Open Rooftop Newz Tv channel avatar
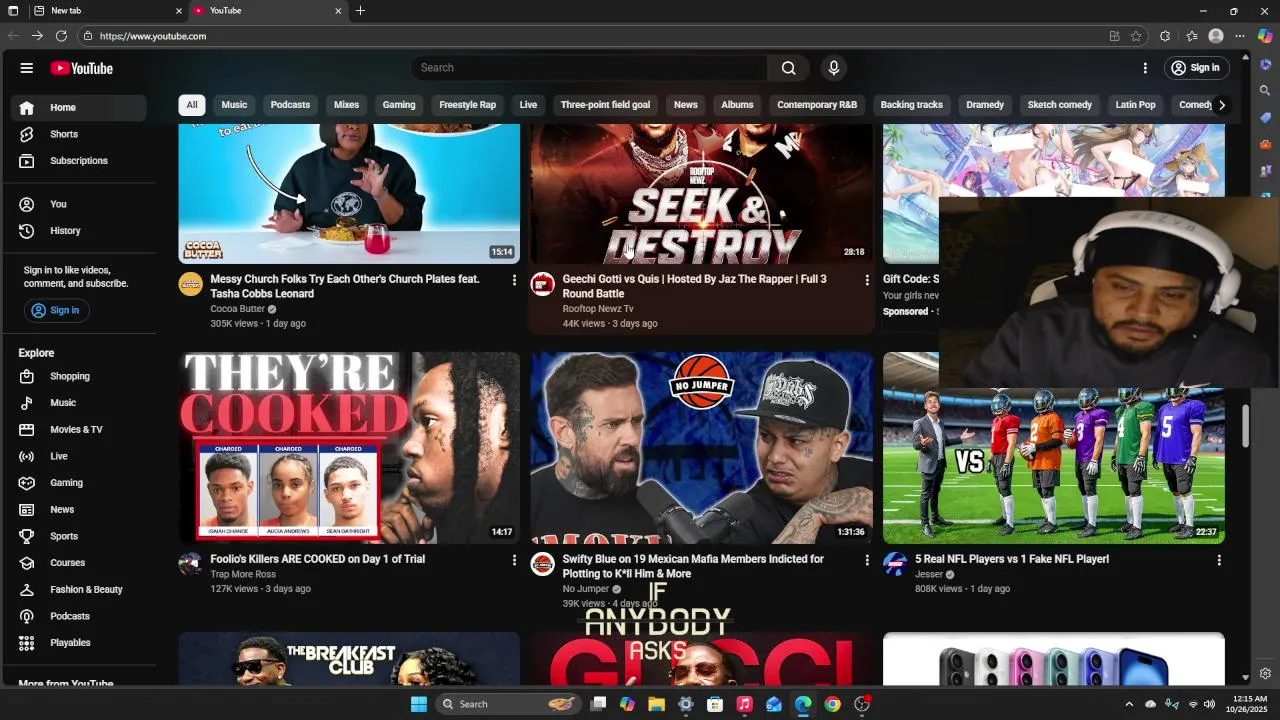Screen dimensions: 1280x720 (542, 284)
